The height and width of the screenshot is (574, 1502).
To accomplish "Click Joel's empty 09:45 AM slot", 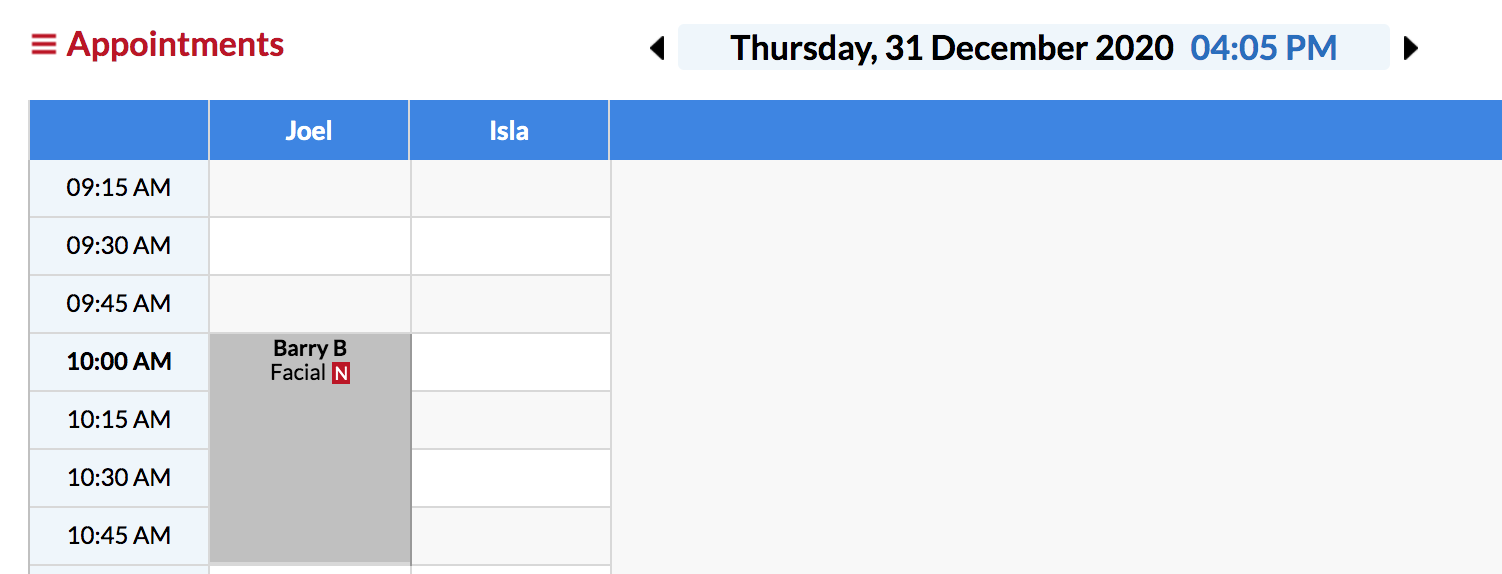I will (309, 304).
